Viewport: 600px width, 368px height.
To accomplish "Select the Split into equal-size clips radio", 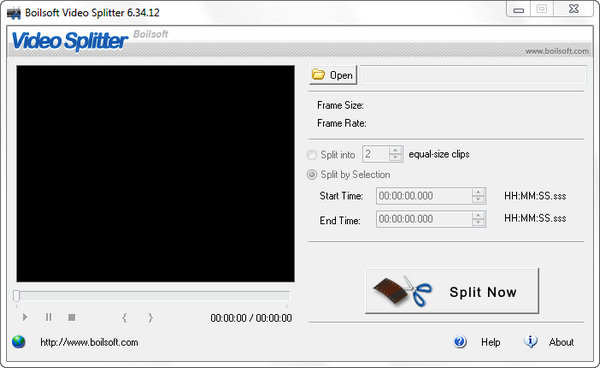I will tap(312, 155).
